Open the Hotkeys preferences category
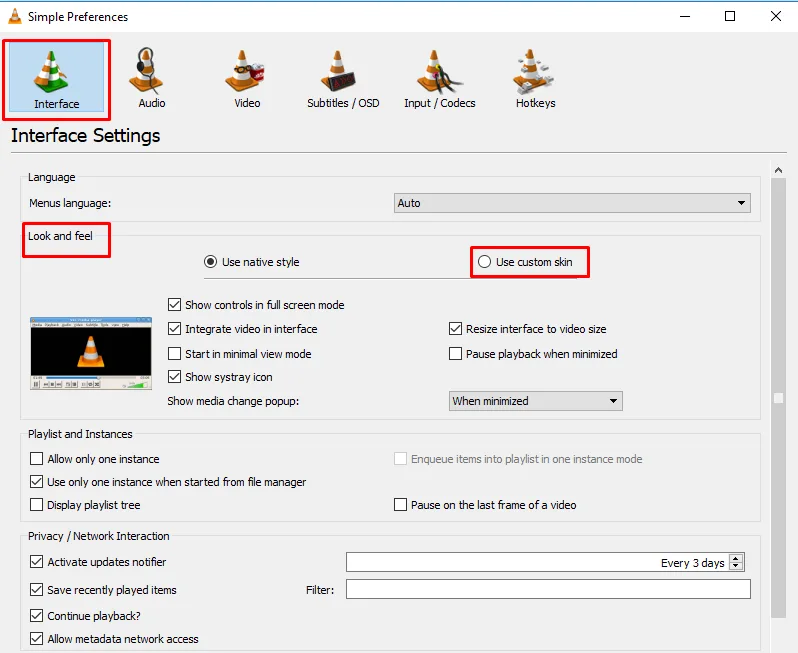 click(535, 78)
